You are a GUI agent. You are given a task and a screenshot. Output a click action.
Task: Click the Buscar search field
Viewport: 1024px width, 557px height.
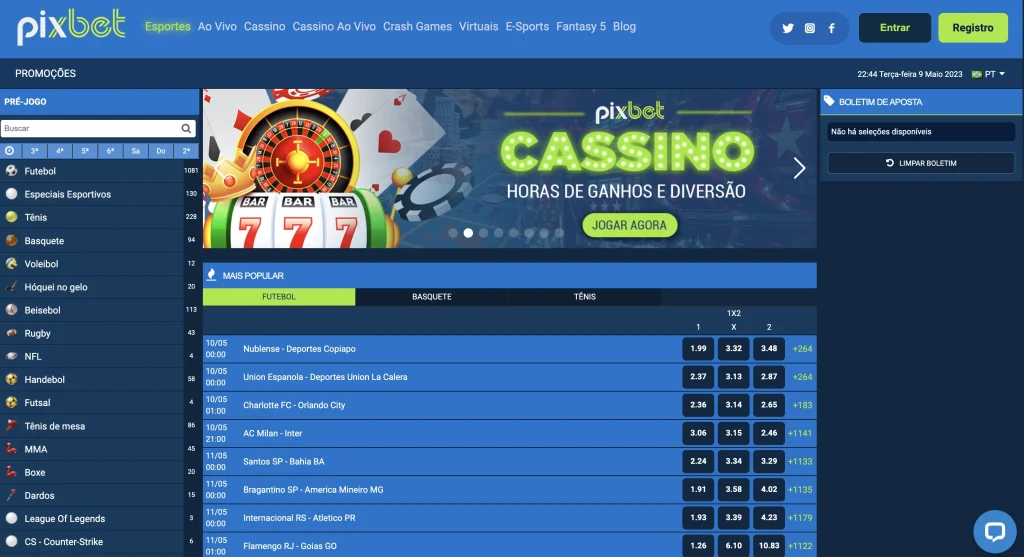(x=91, y=129)
